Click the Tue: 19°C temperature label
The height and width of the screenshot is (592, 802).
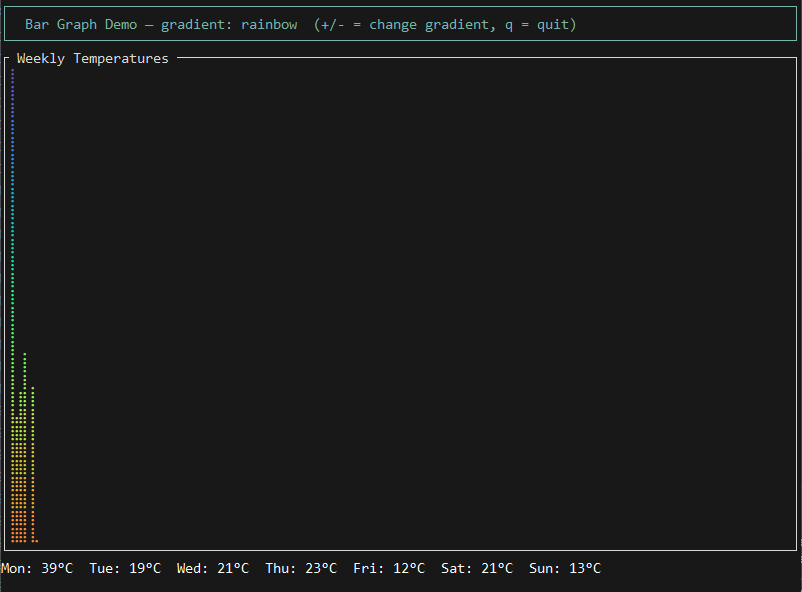pos(125,568)
